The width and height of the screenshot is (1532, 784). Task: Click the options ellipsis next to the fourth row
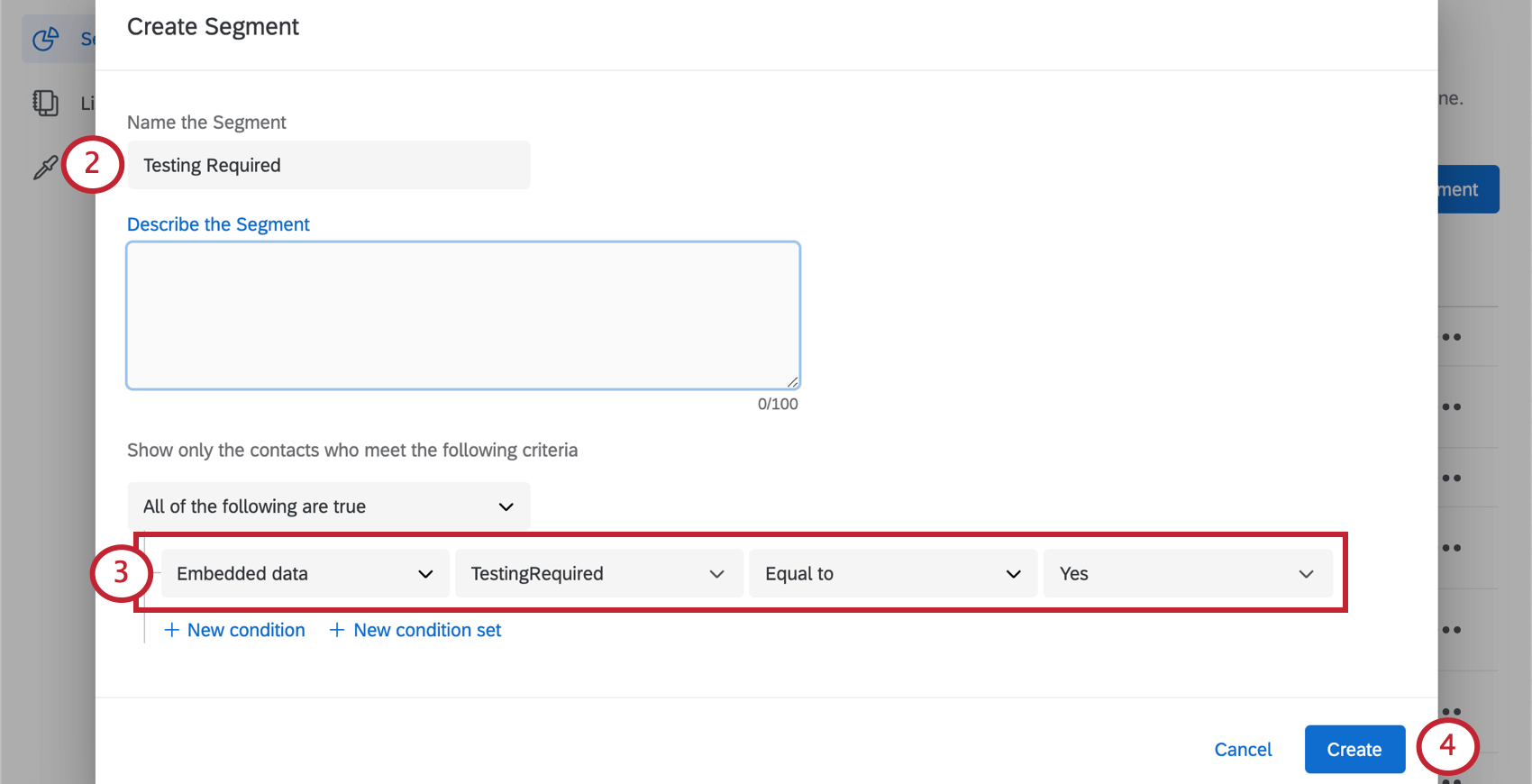(1451, 547)
